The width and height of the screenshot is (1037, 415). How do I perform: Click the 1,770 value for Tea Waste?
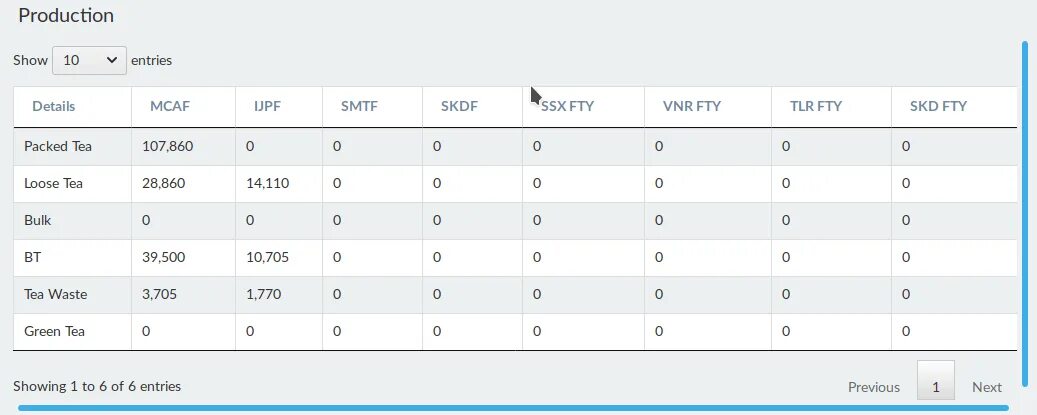pyautogui.click(x=263, y=295)
